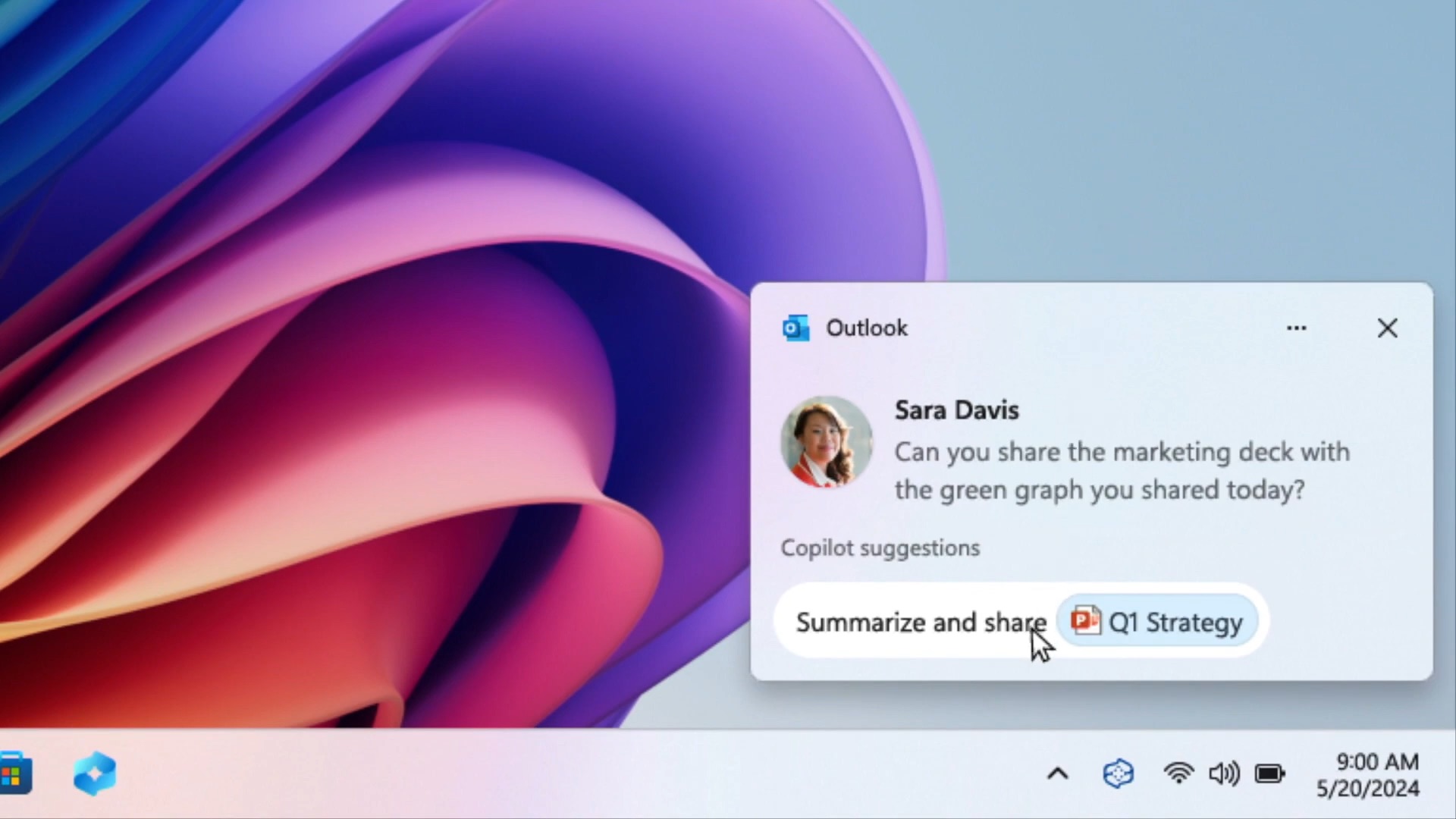Click the Outlook title text in notification
Image resolution: width=1456 pixels, height=819 pixels.
click(867, 328)
